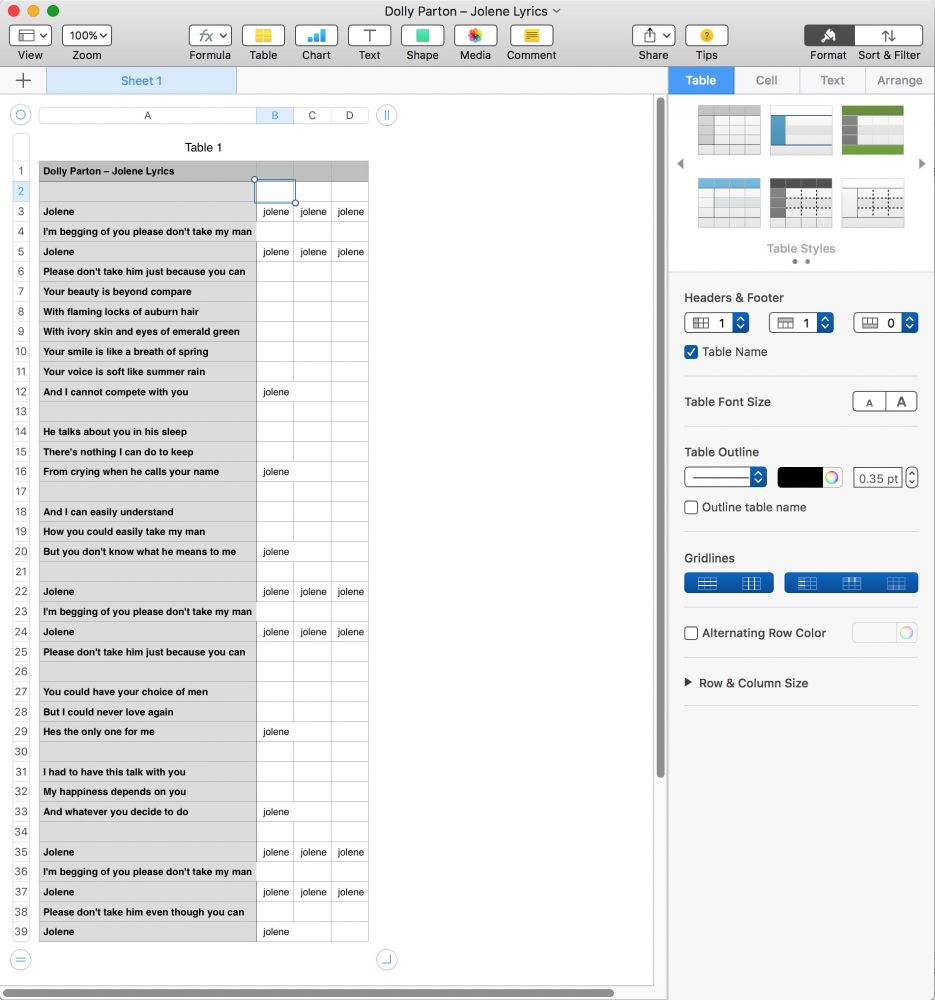
Task: Expand Row & Column Size section
Action: [688, 682]
